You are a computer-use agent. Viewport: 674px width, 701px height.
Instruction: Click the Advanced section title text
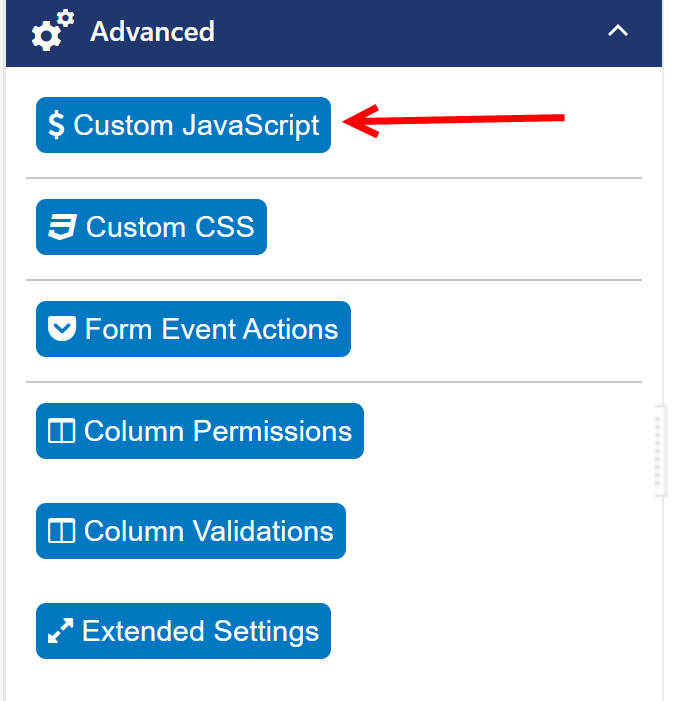(152, 31)
